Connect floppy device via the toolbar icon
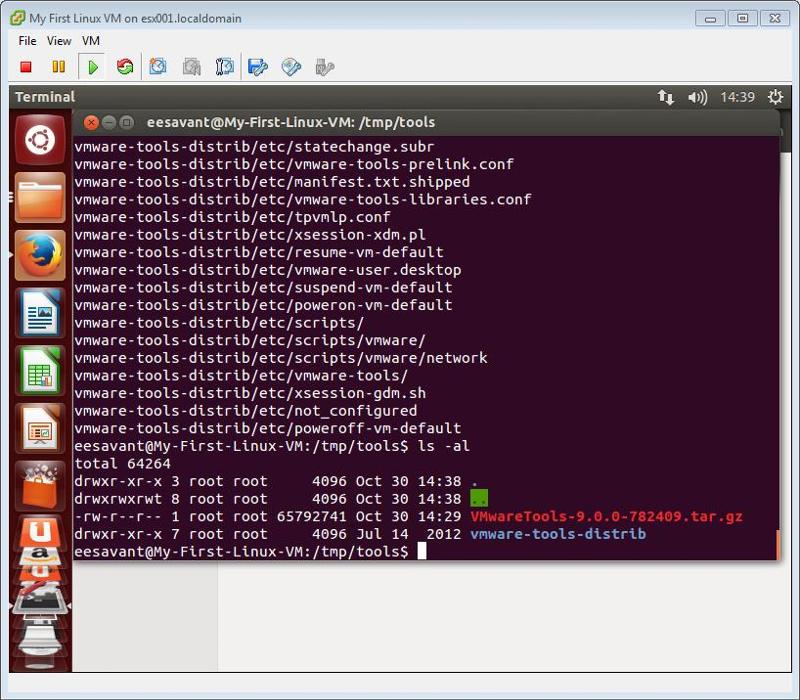The height and width of the screenshot is (700, 800). (258, 67)
